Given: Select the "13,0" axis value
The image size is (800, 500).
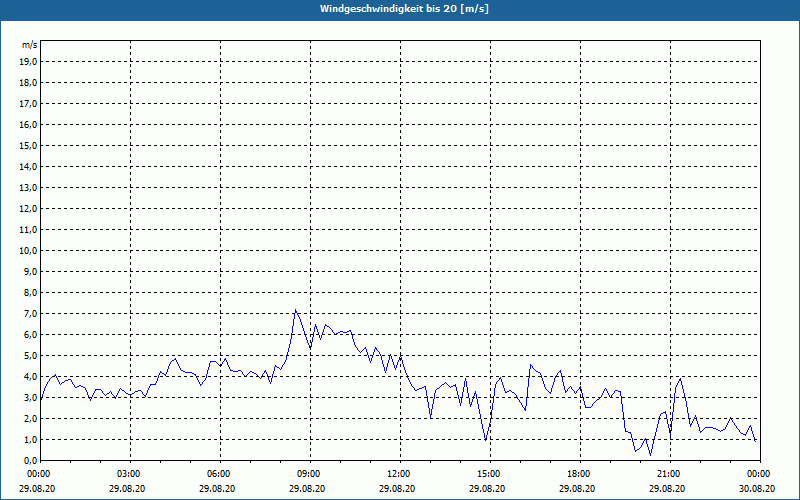Looking at the screenshot, I should [29, 188].
